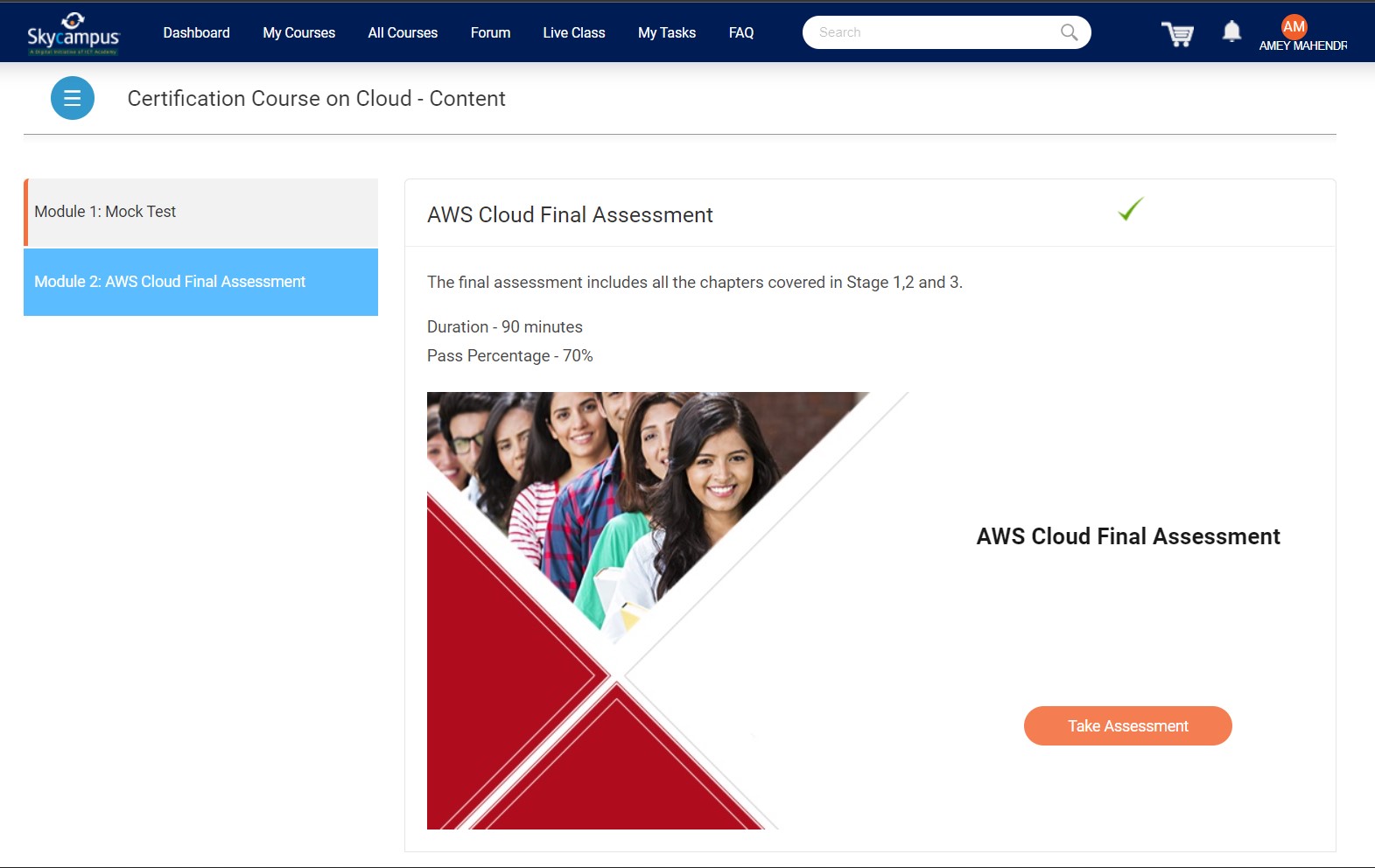Click the green completion checkmark
Viewport: 1375px width, 868px height.
click(1131, 208)
